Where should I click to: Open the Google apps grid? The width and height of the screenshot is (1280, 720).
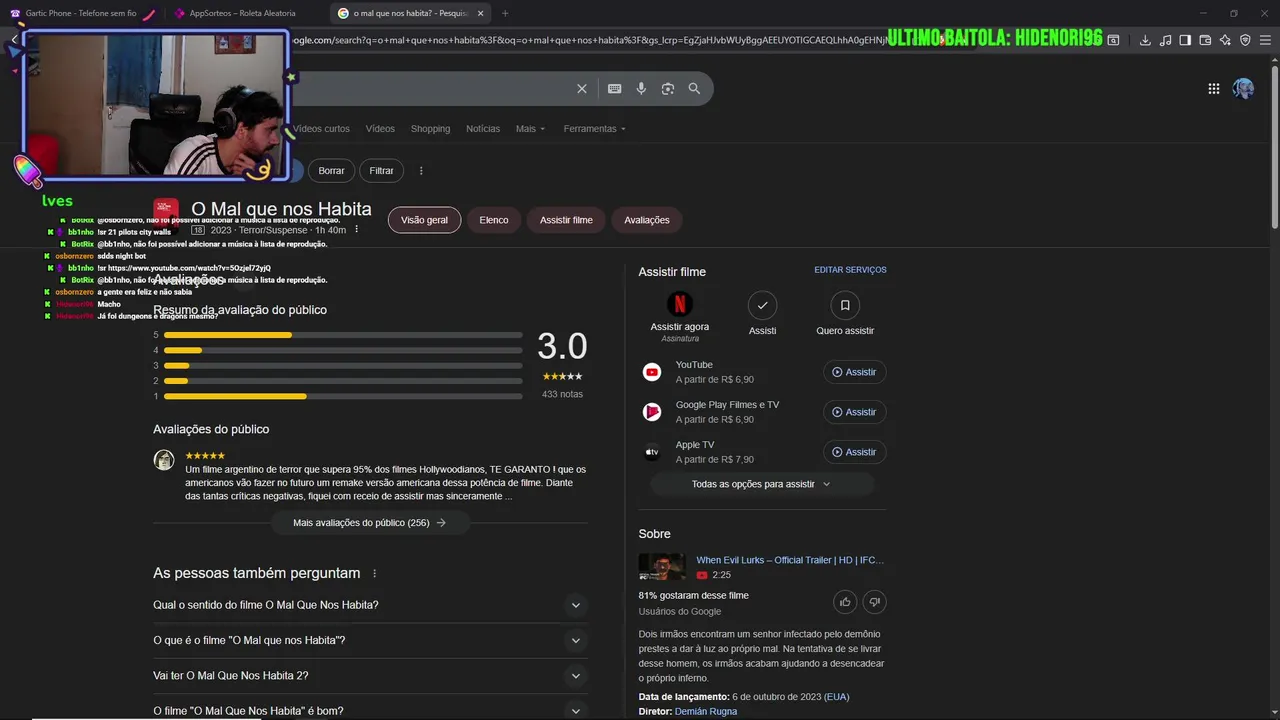1214,89
